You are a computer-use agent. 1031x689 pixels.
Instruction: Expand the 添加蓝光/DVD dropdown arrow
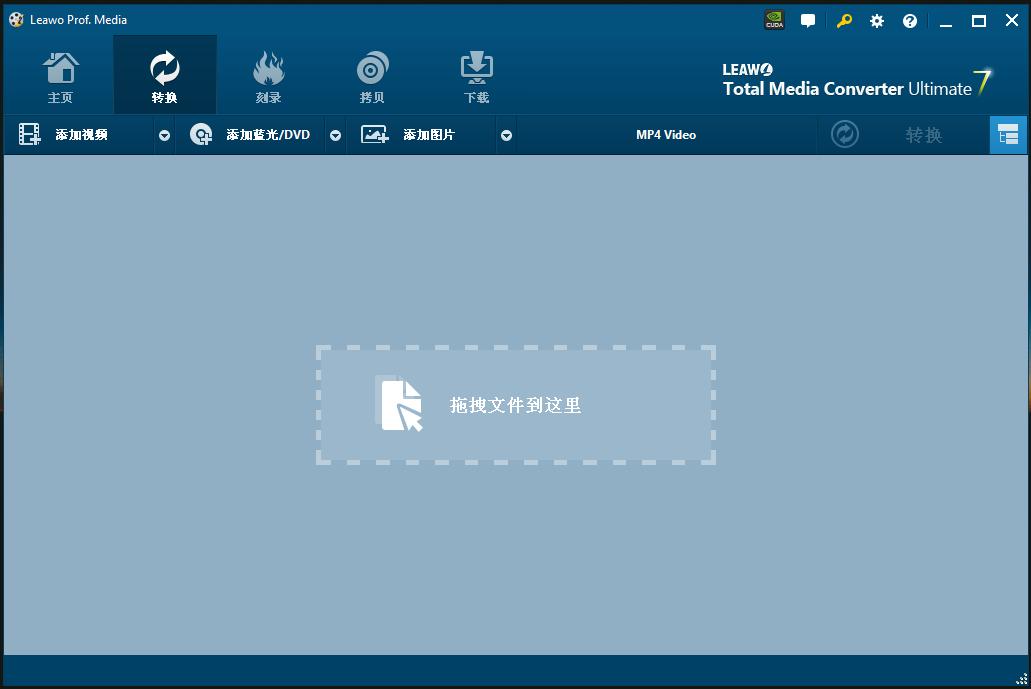[336, 136]
